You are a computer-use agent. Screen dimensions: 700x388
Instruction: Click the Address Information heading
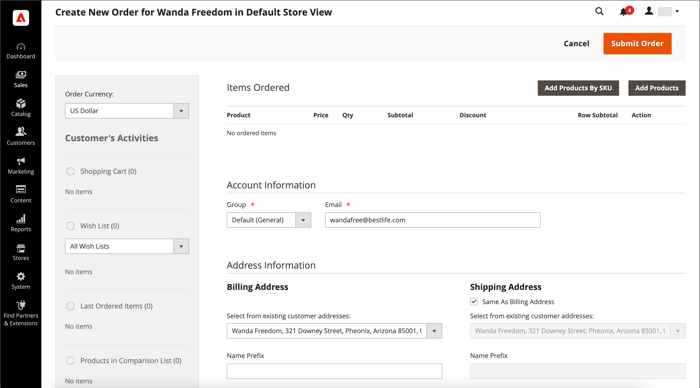point(271,265)
